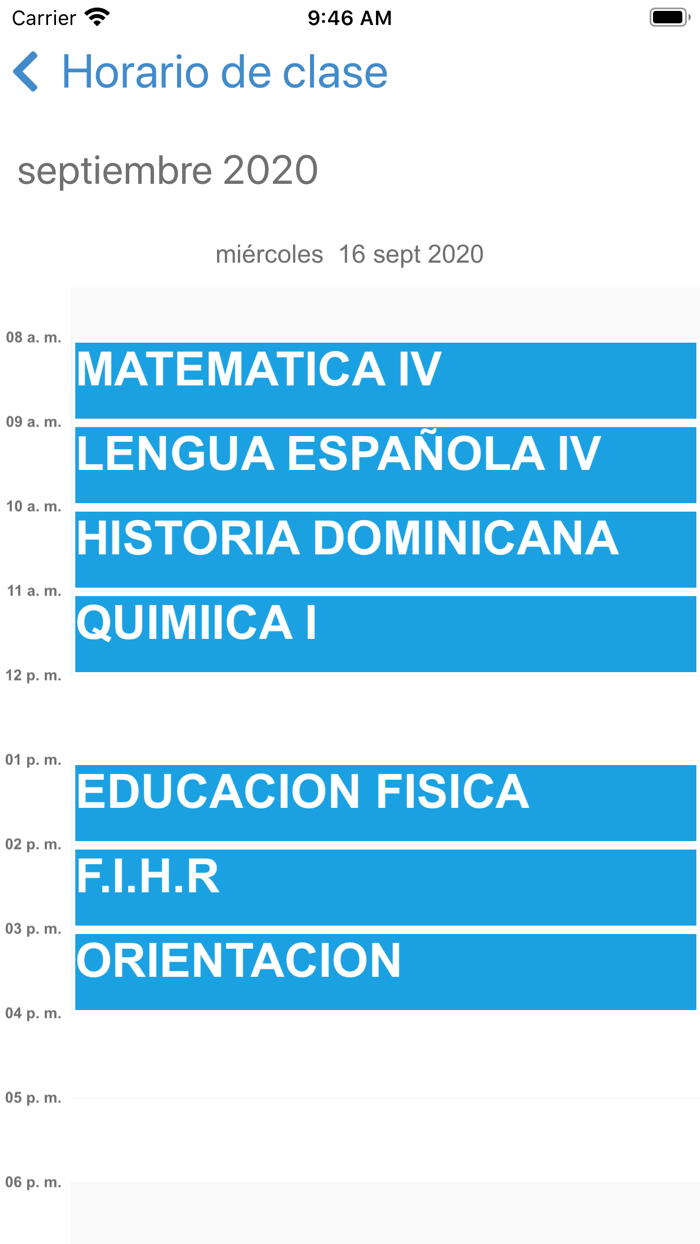Tap the Wi-Fi icon in status bar
This screenshot has height=1244, width=700.
95,16
